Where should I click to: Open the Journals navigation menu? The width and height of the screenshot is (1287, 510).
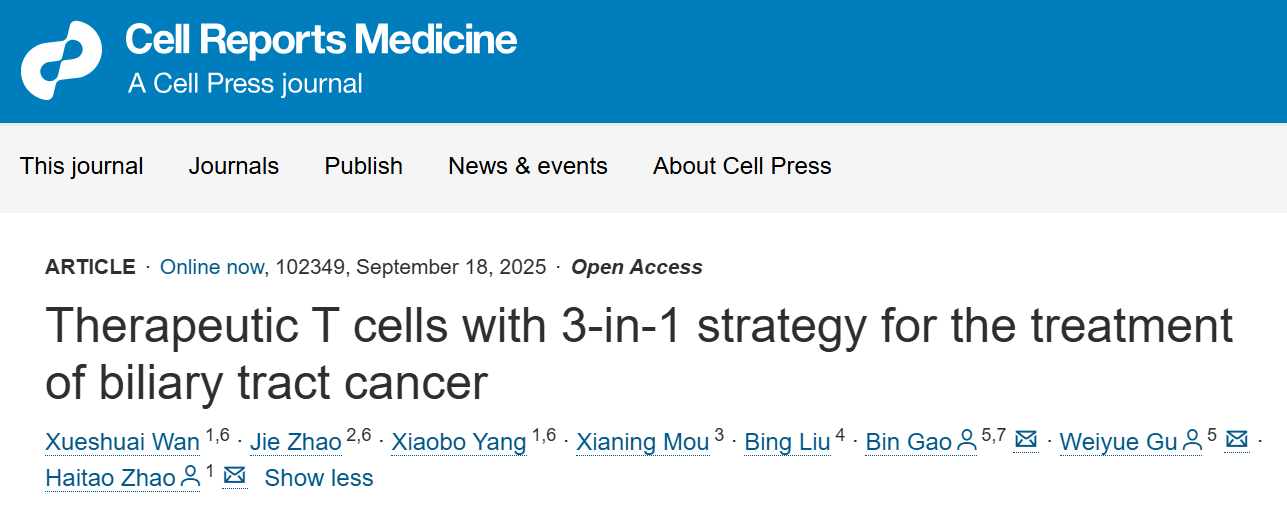(x=234, y=166)
